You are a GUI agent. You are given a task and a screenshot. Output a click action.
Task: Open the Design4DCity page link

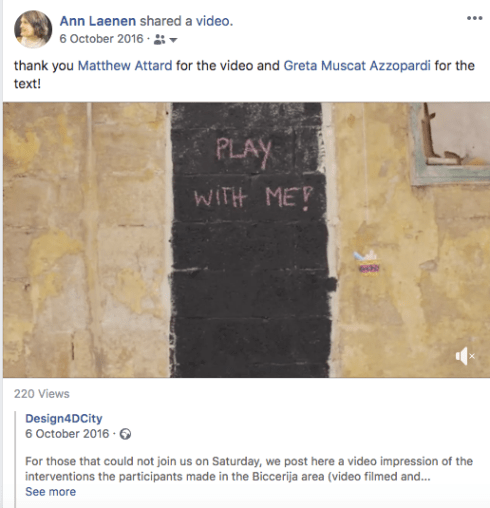click(64, 418)
